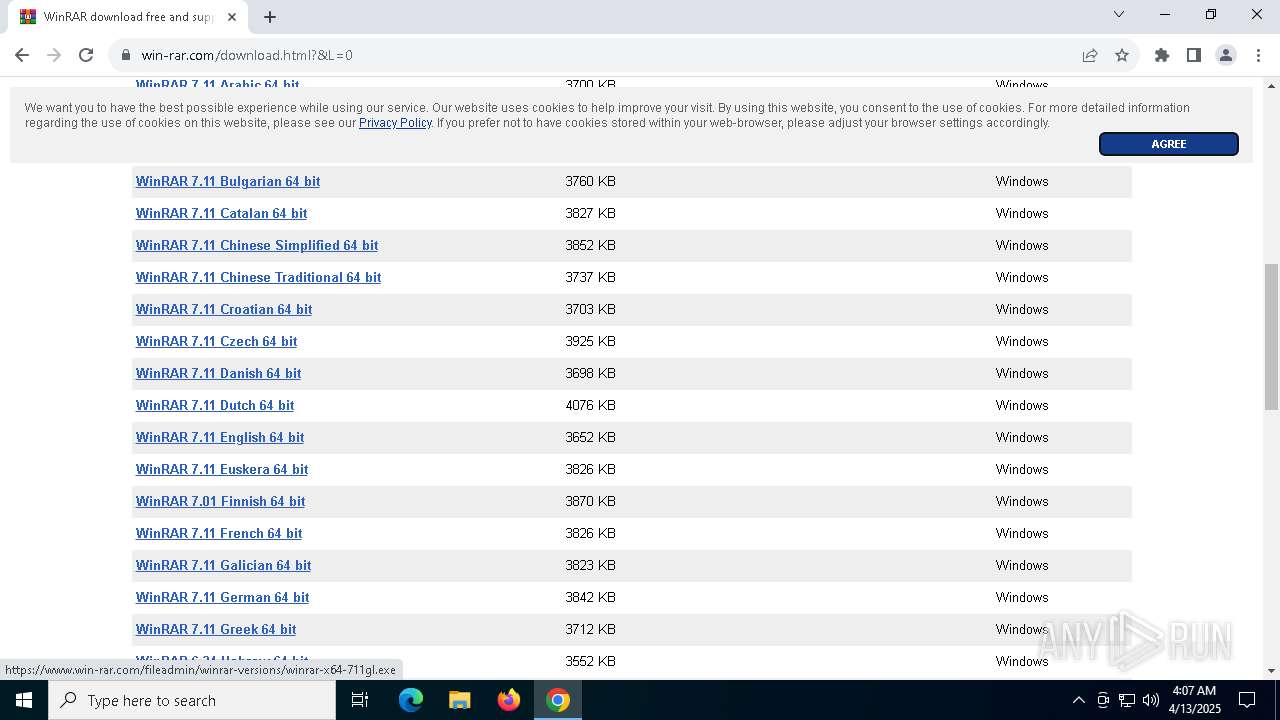Open the volume speaker tray icon
Screen dimensions: 1280x720
tap(1151, 700)
